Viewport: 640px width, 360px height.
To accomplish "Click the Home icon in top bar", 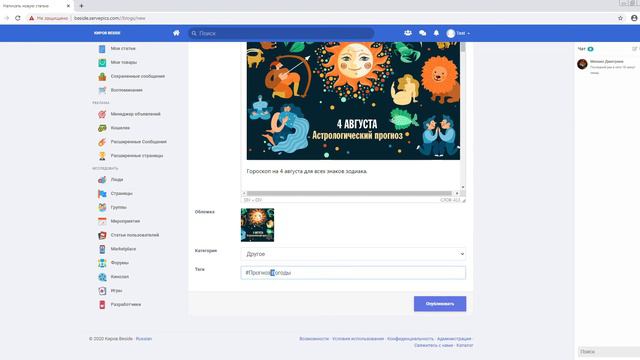I will [x=176, y=33].
